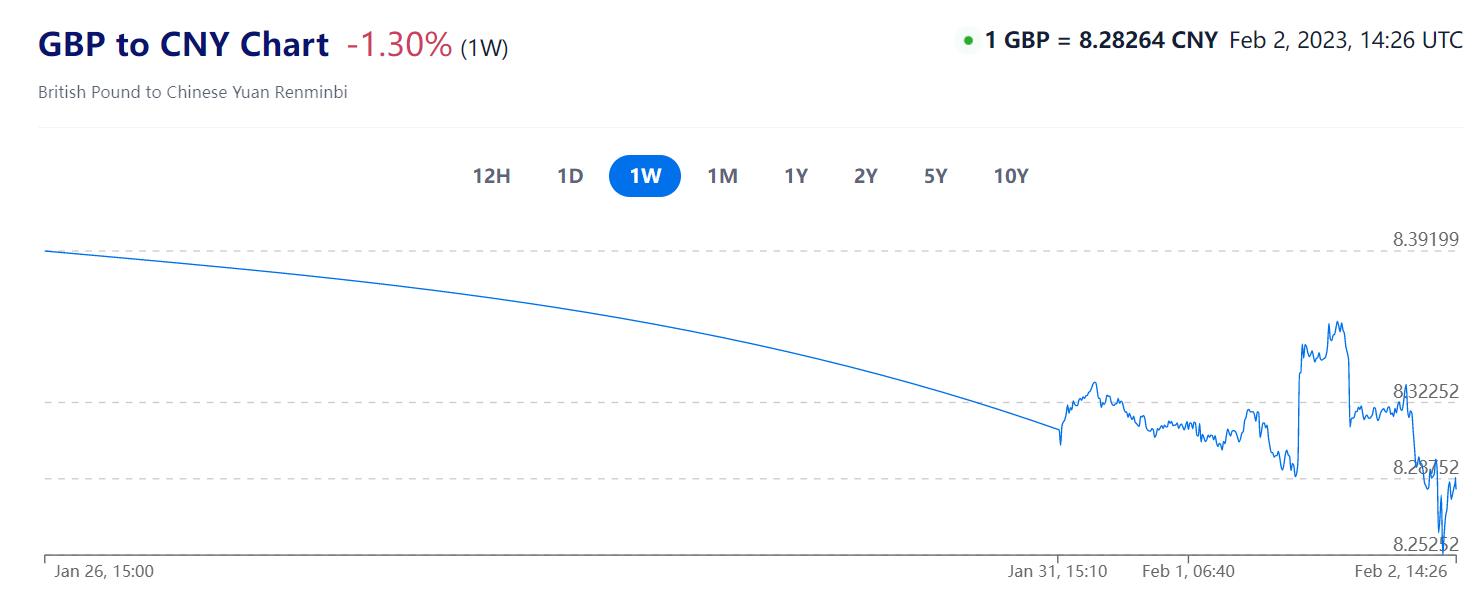The height and width of the screenshot is (615, 1482).
Task: Click the 1 GBP = 8.28264 CNY rate
Action: (x=1101, y=40)
